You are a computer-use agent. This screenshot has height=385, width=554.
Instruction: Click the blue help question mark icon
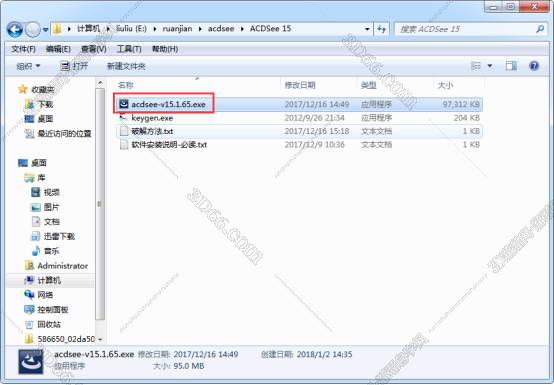point(534,66)
